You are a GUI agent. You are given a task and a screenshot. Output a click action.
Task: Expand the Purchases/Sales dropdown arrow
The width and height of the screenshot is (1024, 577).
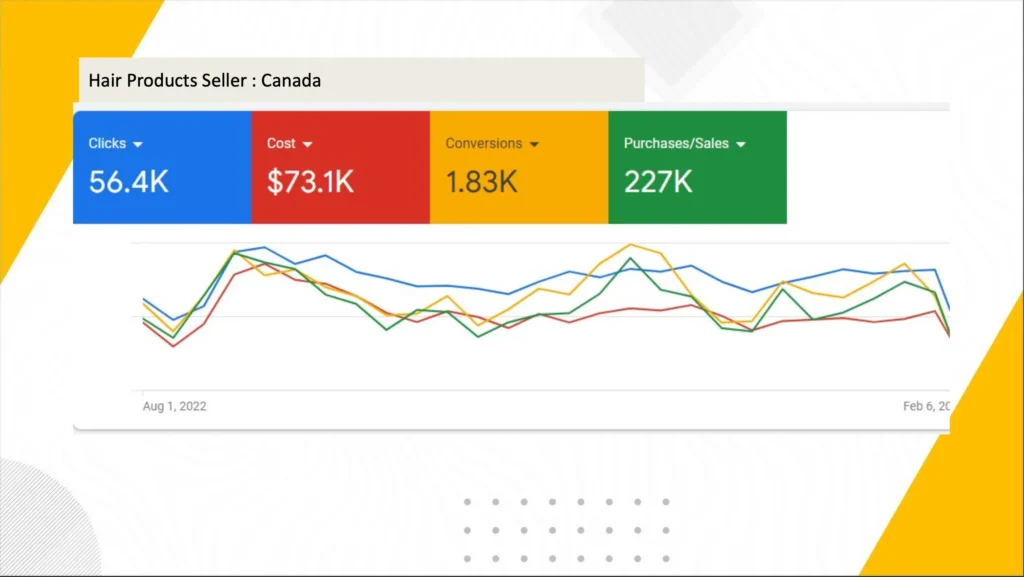[x=741, y=144]
